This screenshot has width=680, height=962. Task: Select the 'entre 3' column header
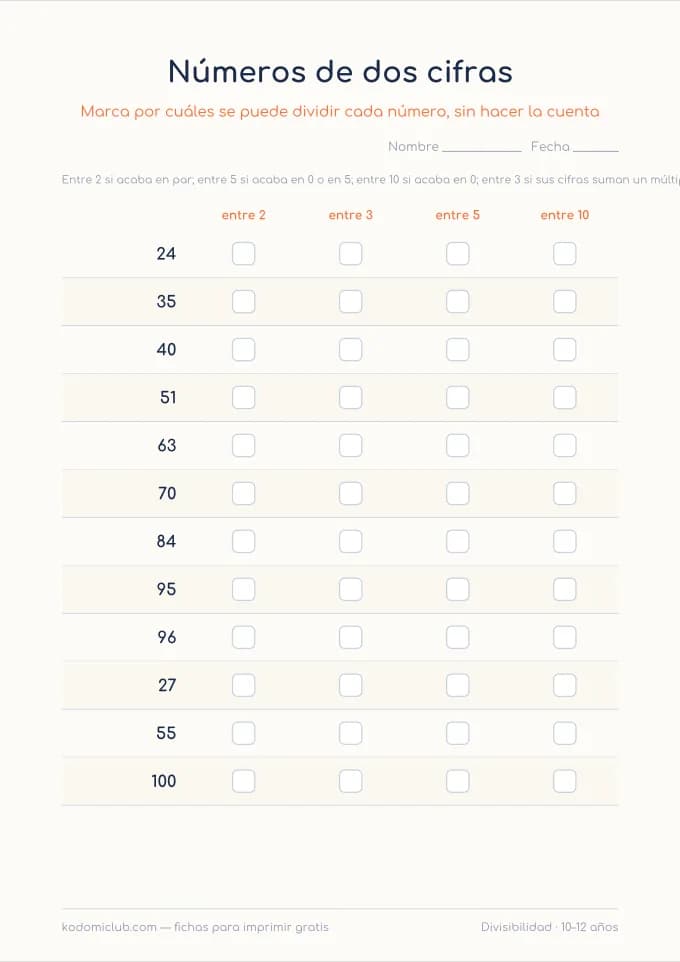coord(350,215)
